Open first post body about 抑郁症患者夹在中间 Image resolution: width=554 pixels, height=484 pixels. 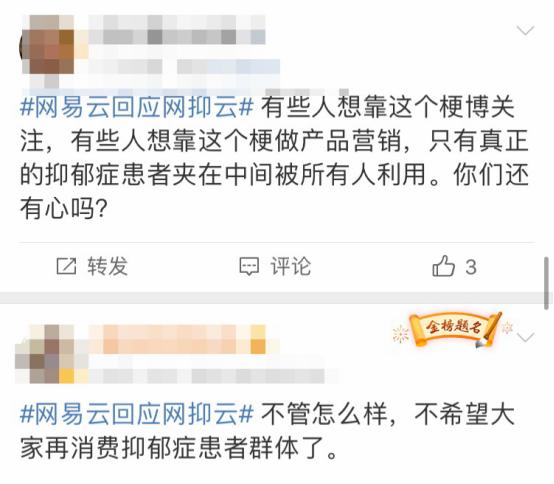pyautogui.click(x=275, y=158)
